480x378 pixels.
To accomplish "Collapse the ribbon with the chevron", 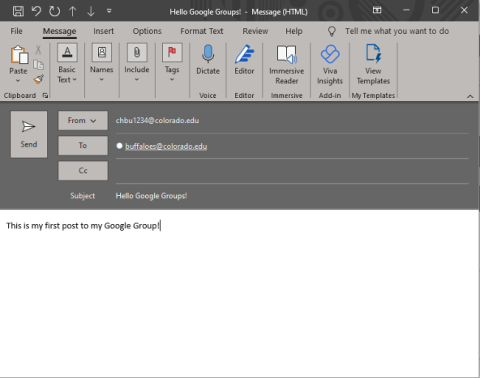I will tap(470, 96).
